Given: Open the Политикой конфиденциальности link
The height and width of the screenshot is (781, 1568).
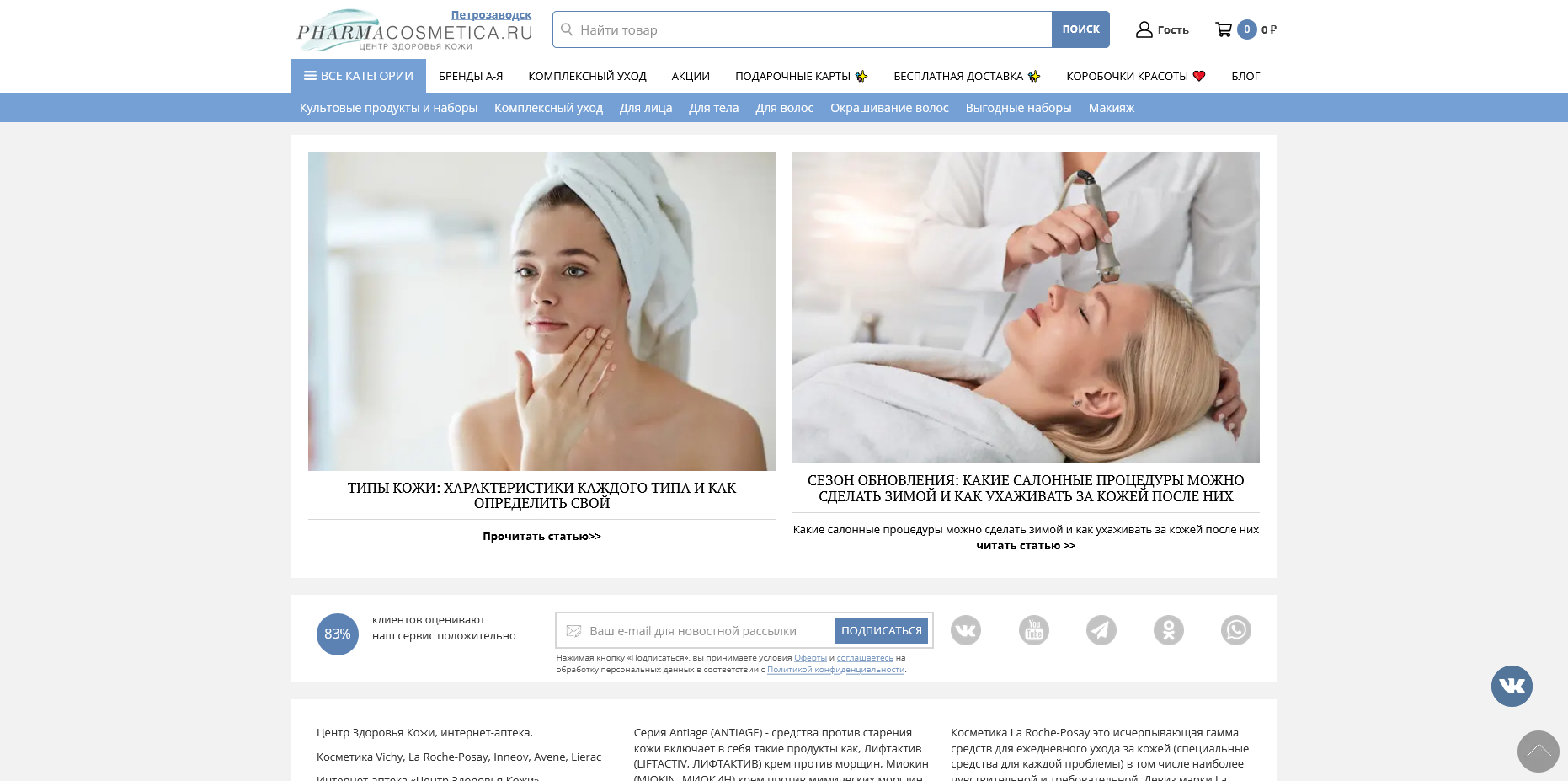Looking at the screenshot, I should (x=835, y=670).
